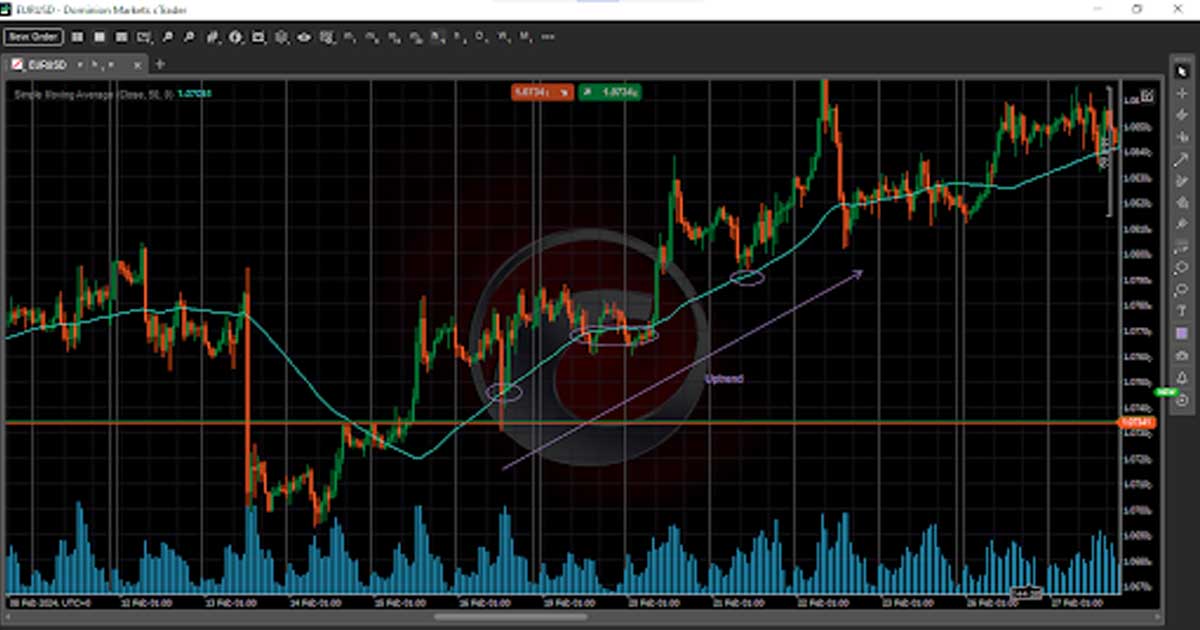Viewport: 1200px width, 630px height.
Task: Click the zoom in magnifier in the toolbar
Action: pyautogui.click(x=167, y=37)
